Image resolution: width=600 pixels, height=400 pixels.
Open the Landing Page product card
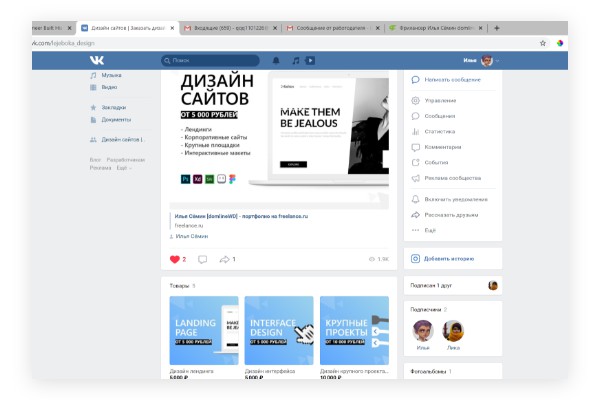(204, 330)
